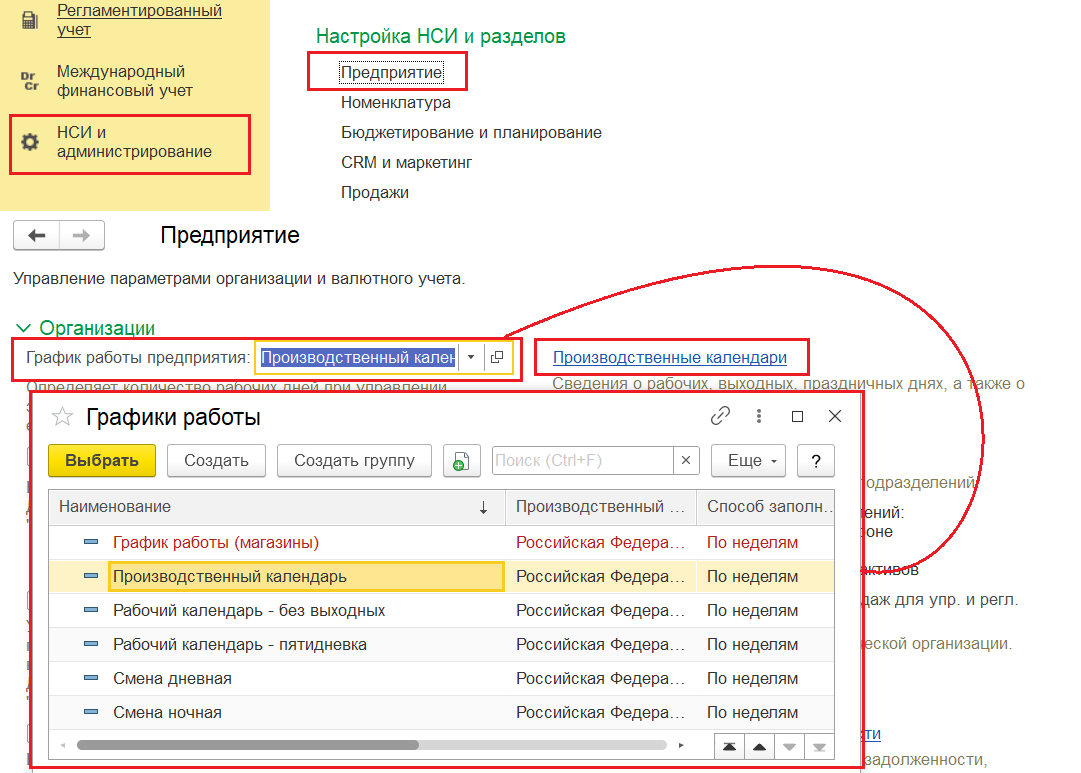Click the Выбрать button
This screenshot has width=1081, height=773.
(102, 461)
